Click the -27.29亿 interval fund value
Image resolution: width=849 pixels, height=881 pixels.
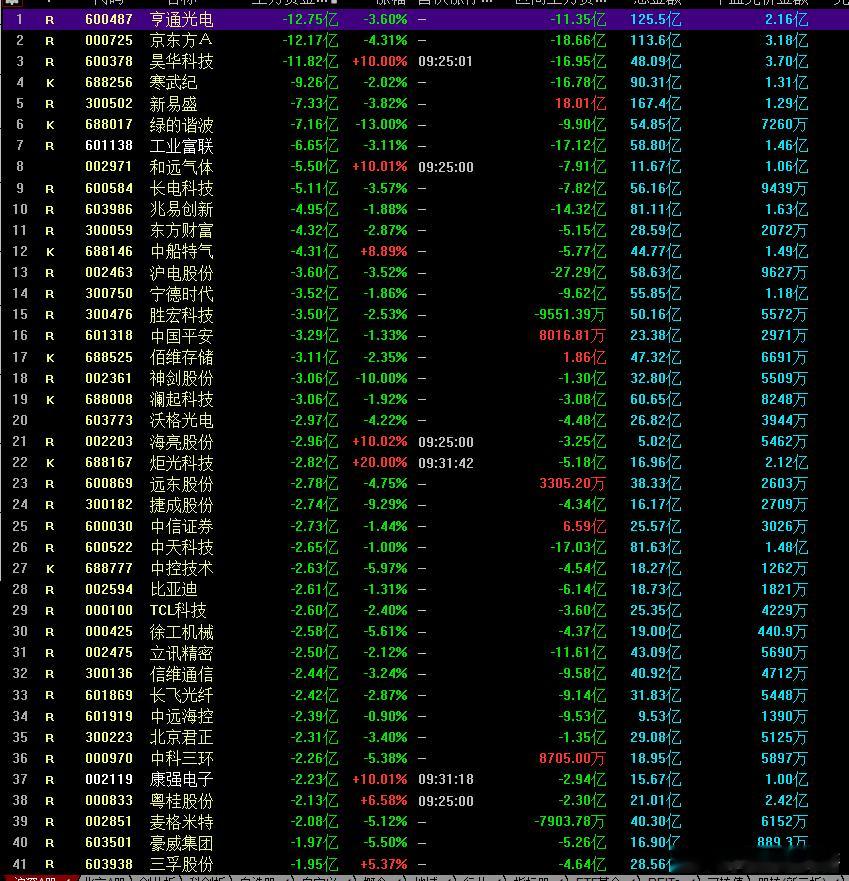click(578, 273)
